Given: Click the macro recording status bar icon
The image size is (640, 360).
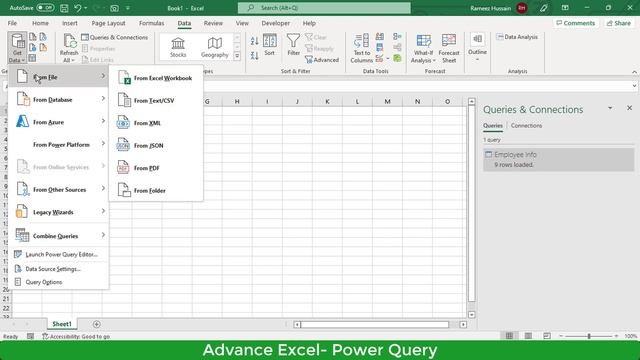Looking at the screenshot, I should point(31,336).
